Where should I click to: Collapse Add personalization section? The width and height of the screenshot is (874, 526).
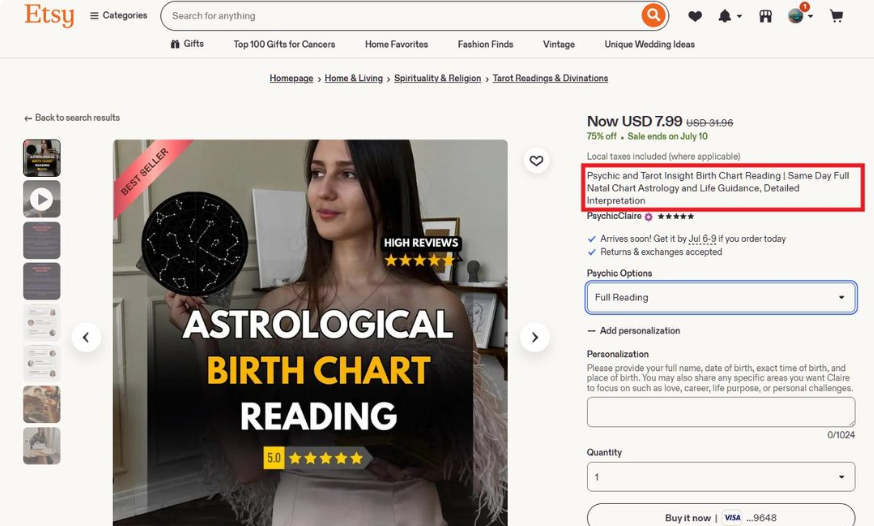(634, 330)
